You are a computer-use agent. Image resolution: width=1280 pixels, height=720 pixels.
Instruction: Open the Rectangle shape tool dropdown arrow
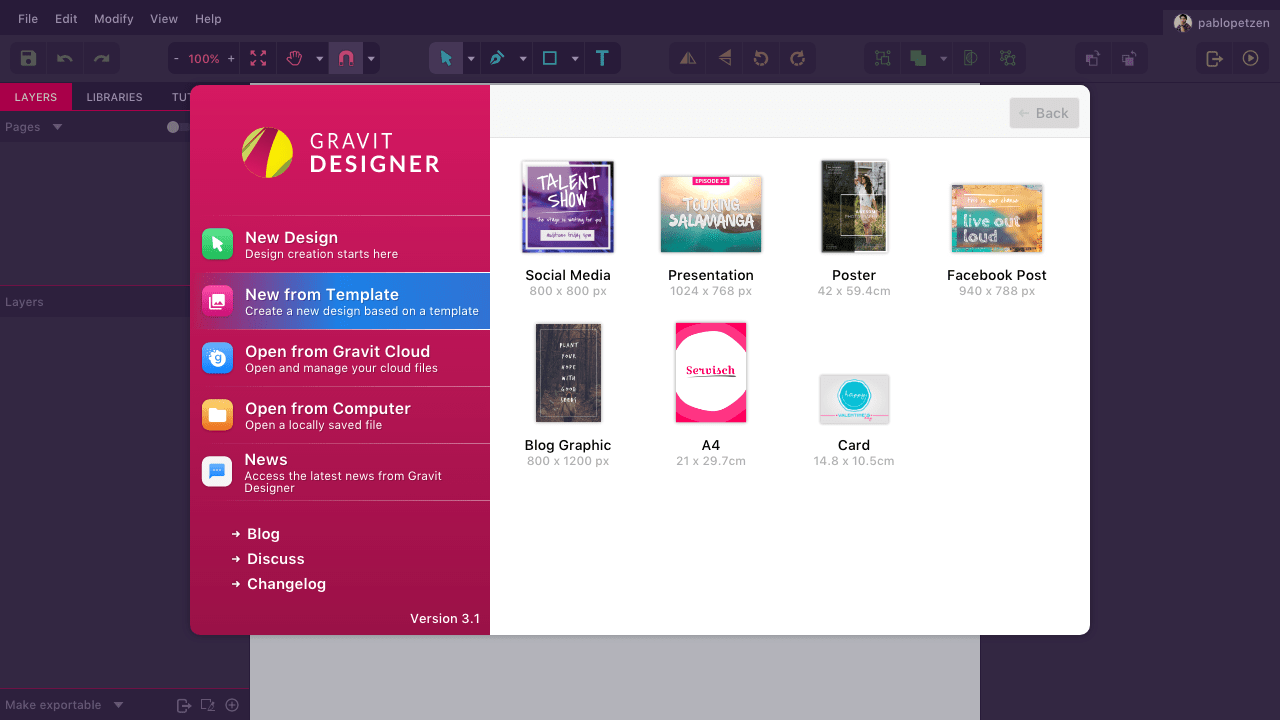coord(575,59)
